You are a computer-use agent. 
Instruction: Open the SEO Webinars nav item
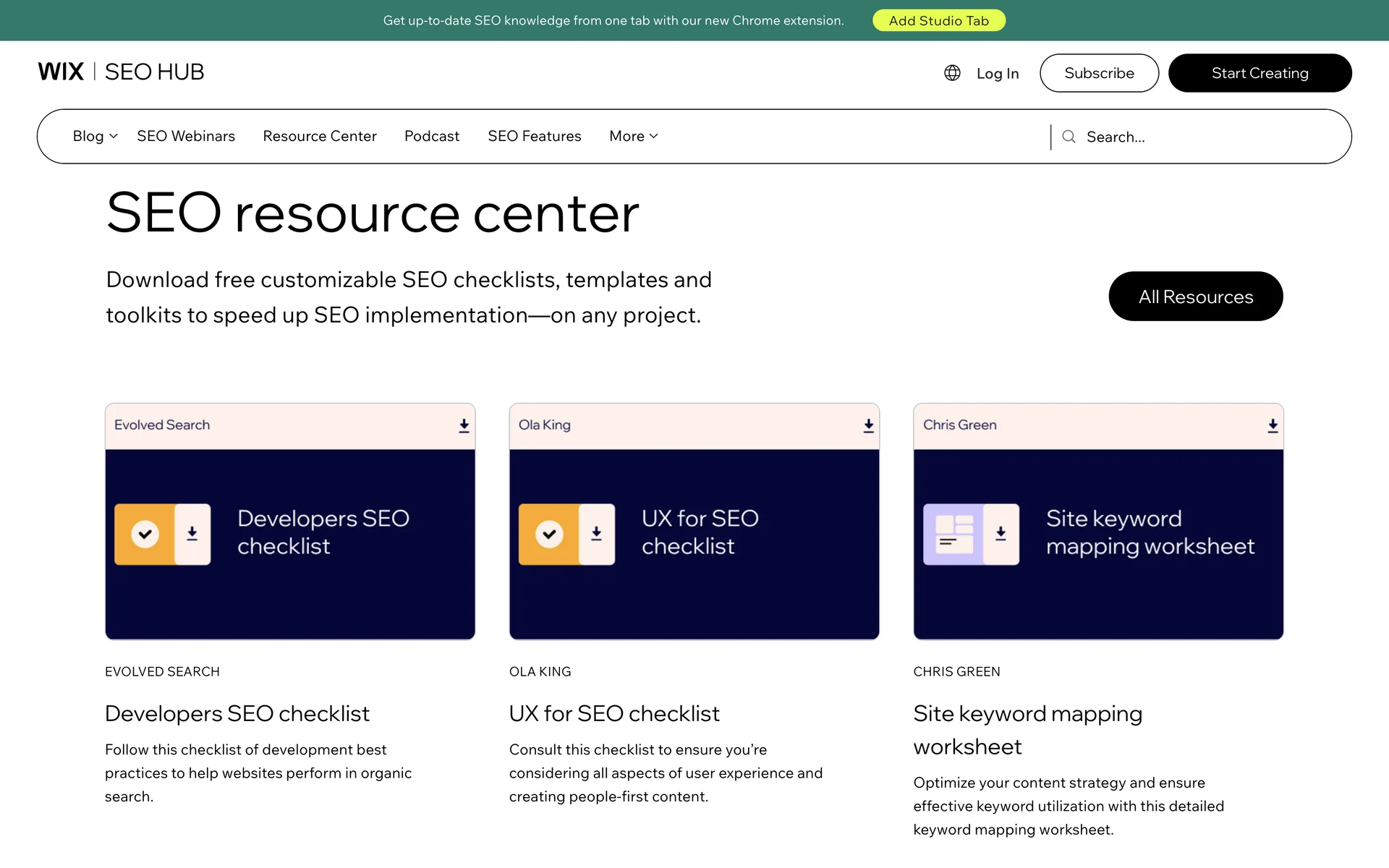(x=186, y=136)
